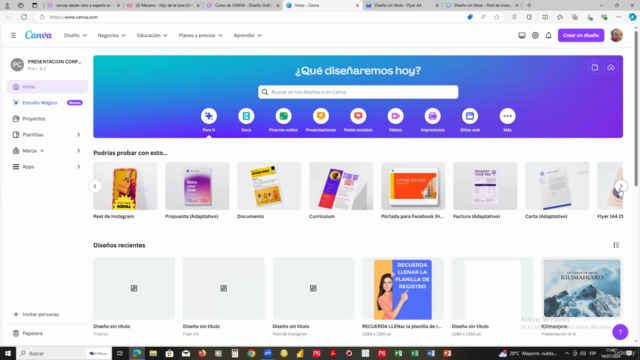Open the desktop app monitor icon
This screenshot has height=360, width=640.
(522, 36)
